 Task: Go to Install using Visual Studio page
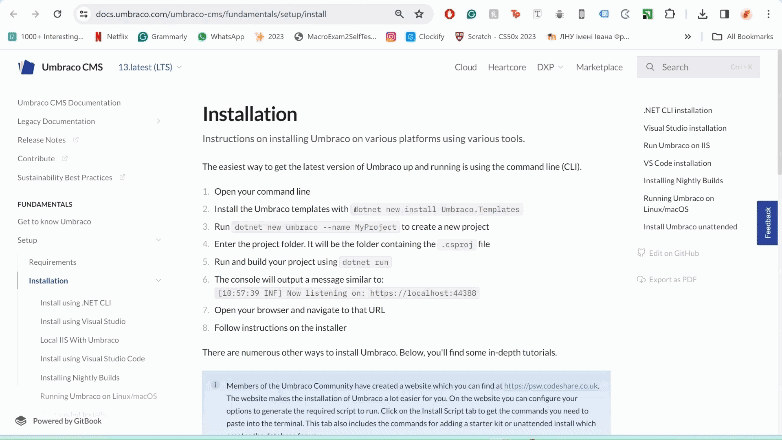coord(83,321)
